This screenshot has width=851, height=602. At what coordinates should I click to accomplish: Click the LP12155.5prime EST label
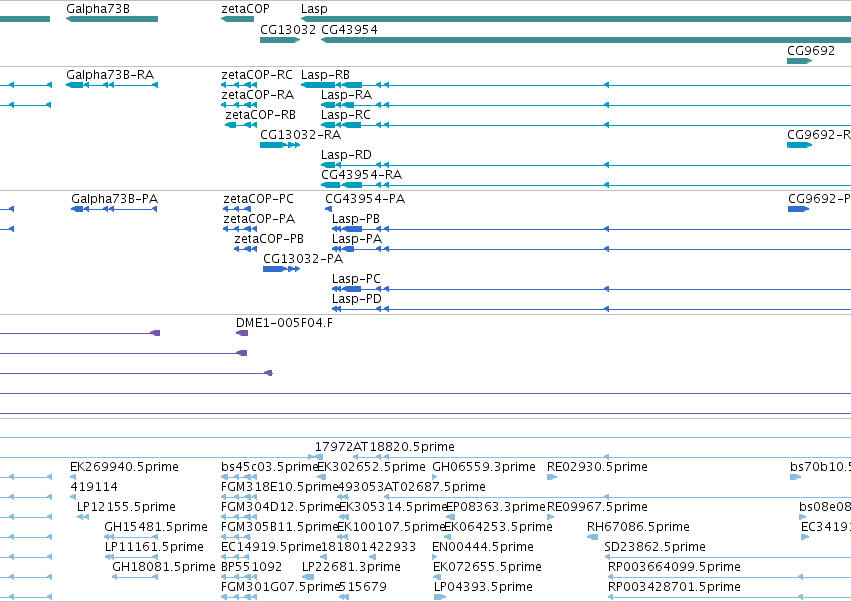126,507
